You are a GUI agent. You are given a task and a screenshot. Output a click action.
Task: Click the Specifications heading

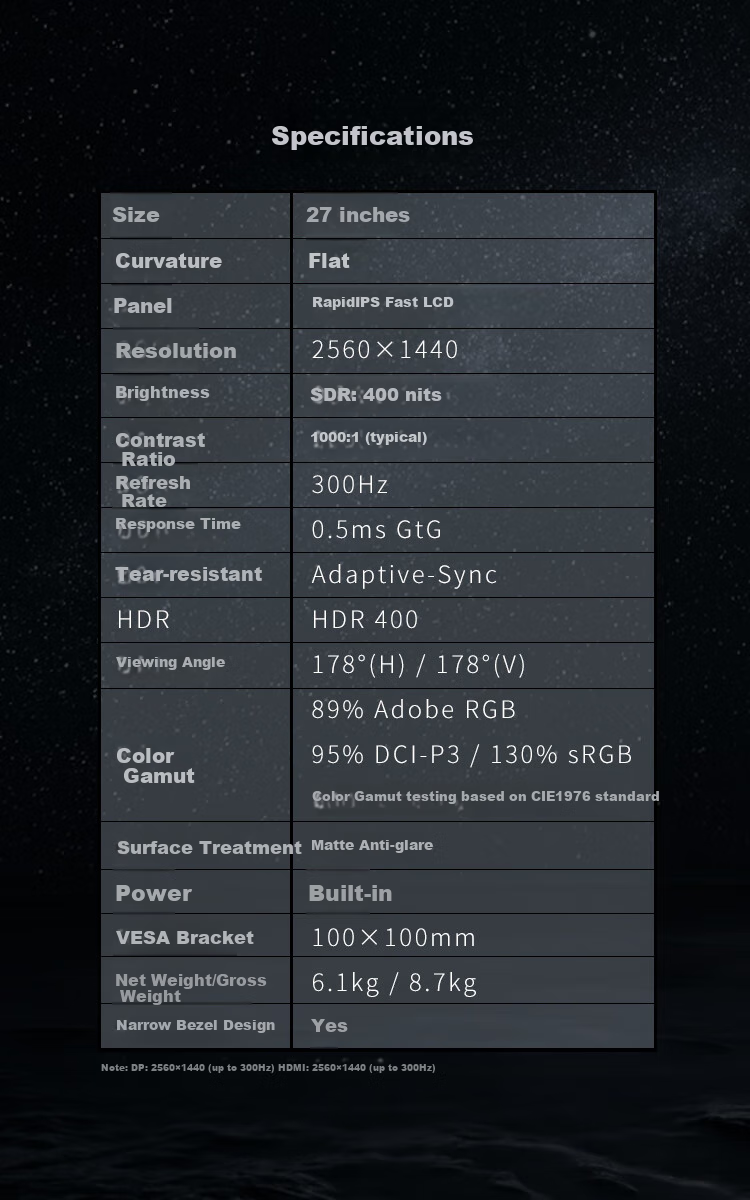(x=372, y=136)
